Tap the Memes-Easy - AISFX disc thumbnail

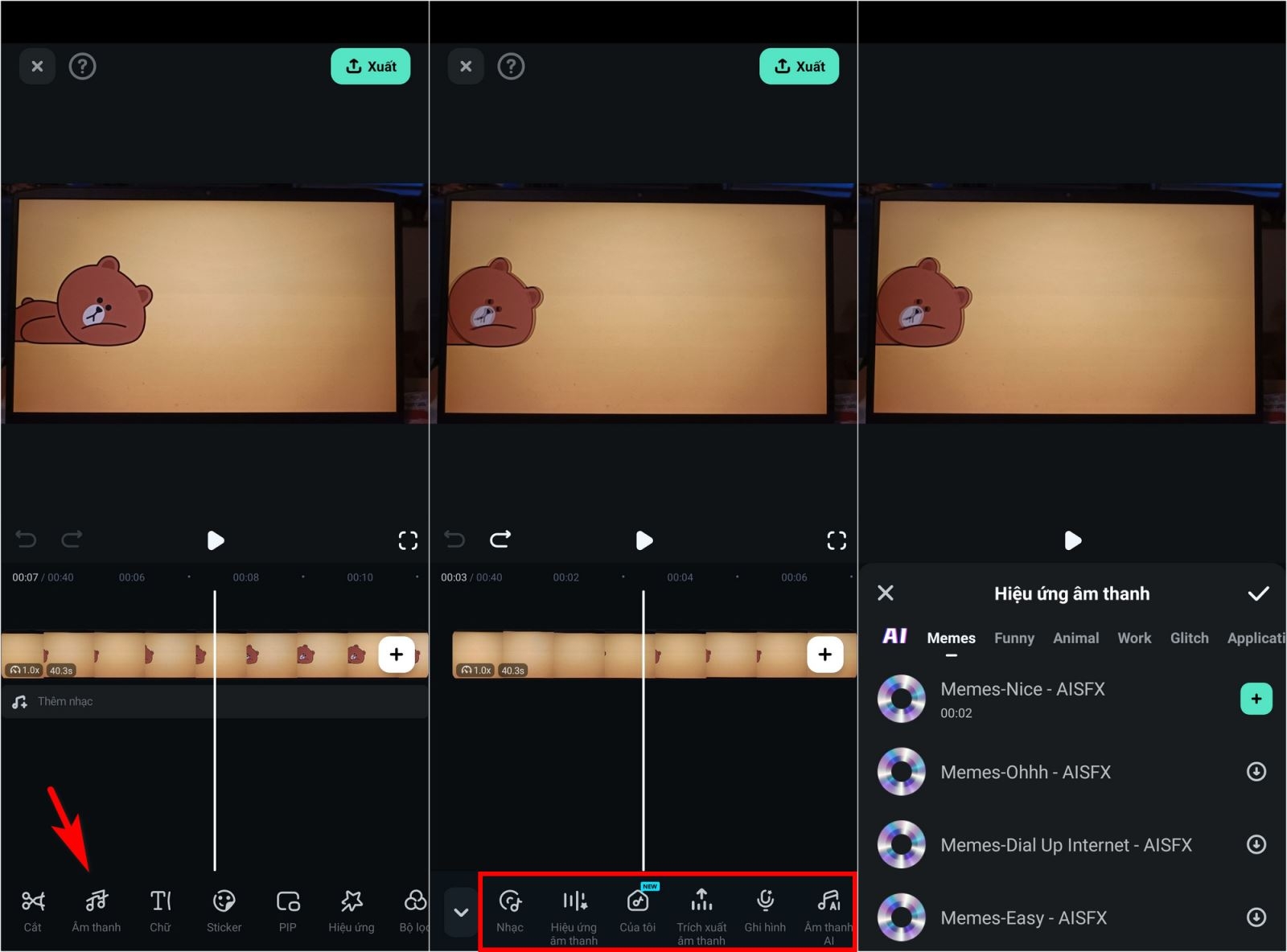[902, 917]
